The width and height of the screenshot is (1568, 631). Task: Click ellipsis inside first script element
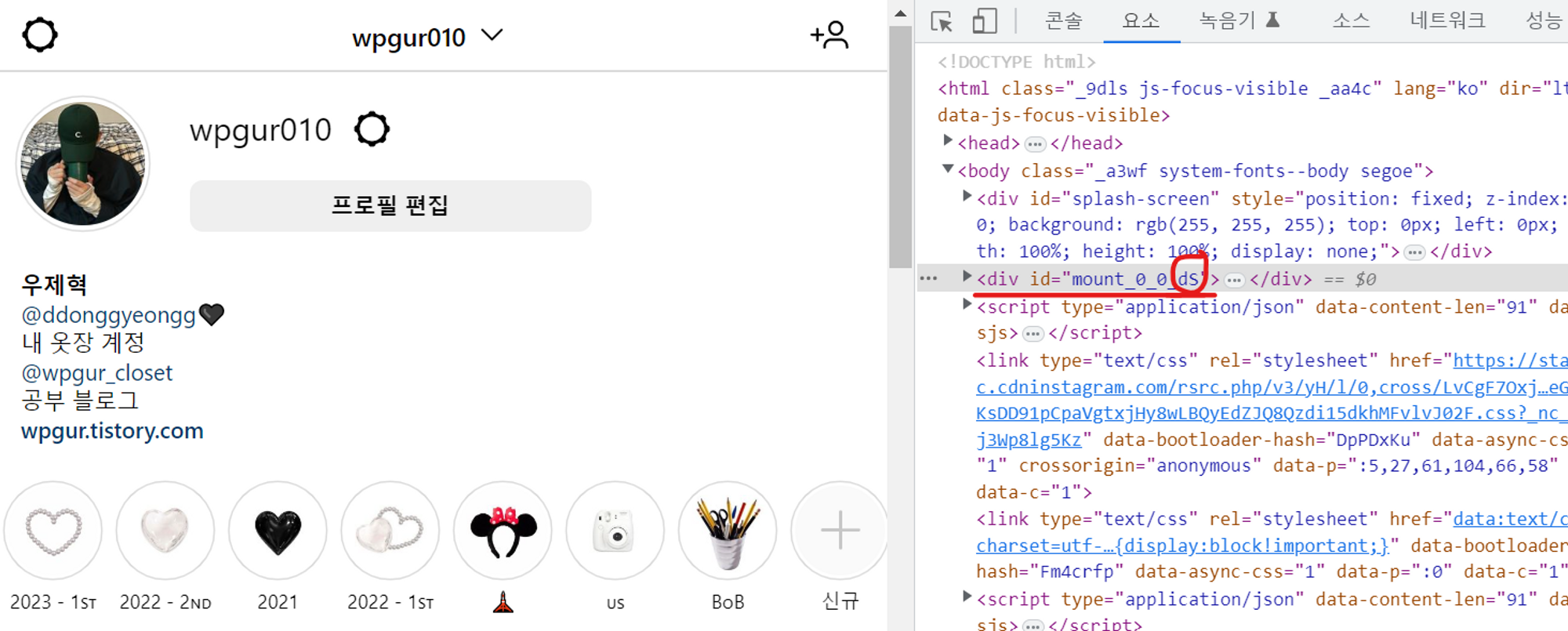[x=1033, y=335]
